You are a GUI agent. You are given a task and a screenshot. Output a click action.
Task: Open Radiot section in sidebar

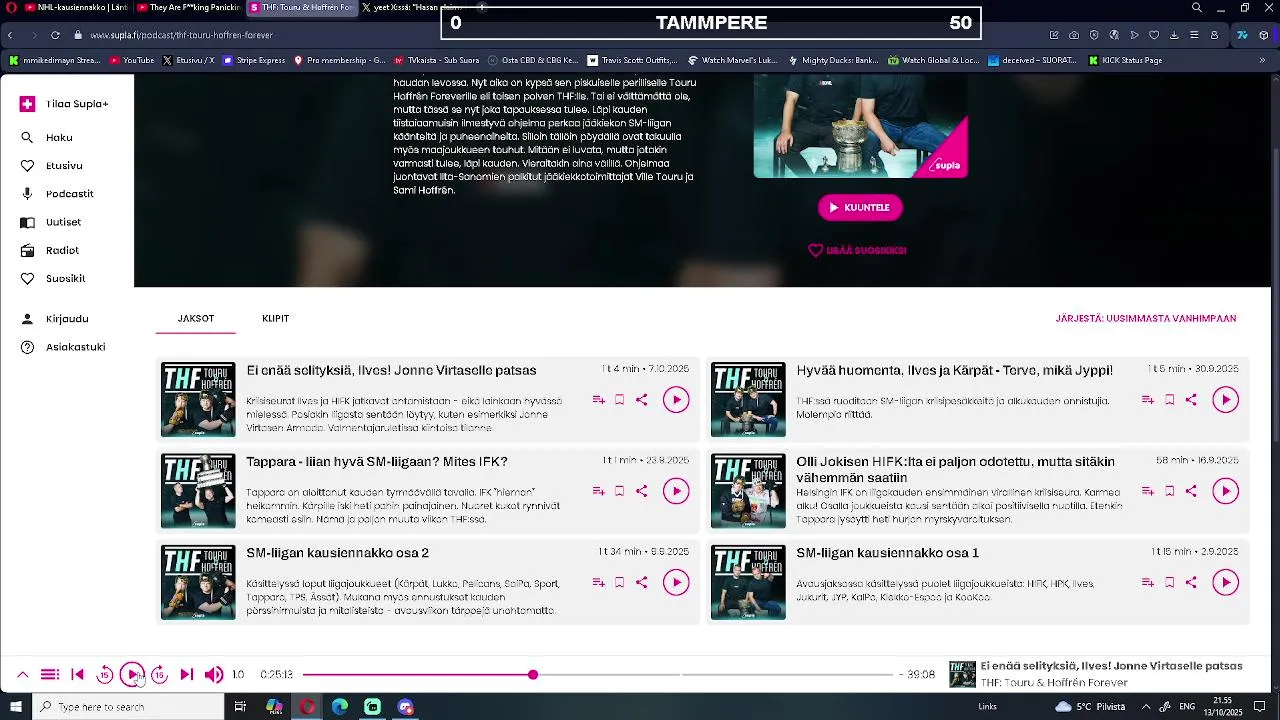point(50,250)
